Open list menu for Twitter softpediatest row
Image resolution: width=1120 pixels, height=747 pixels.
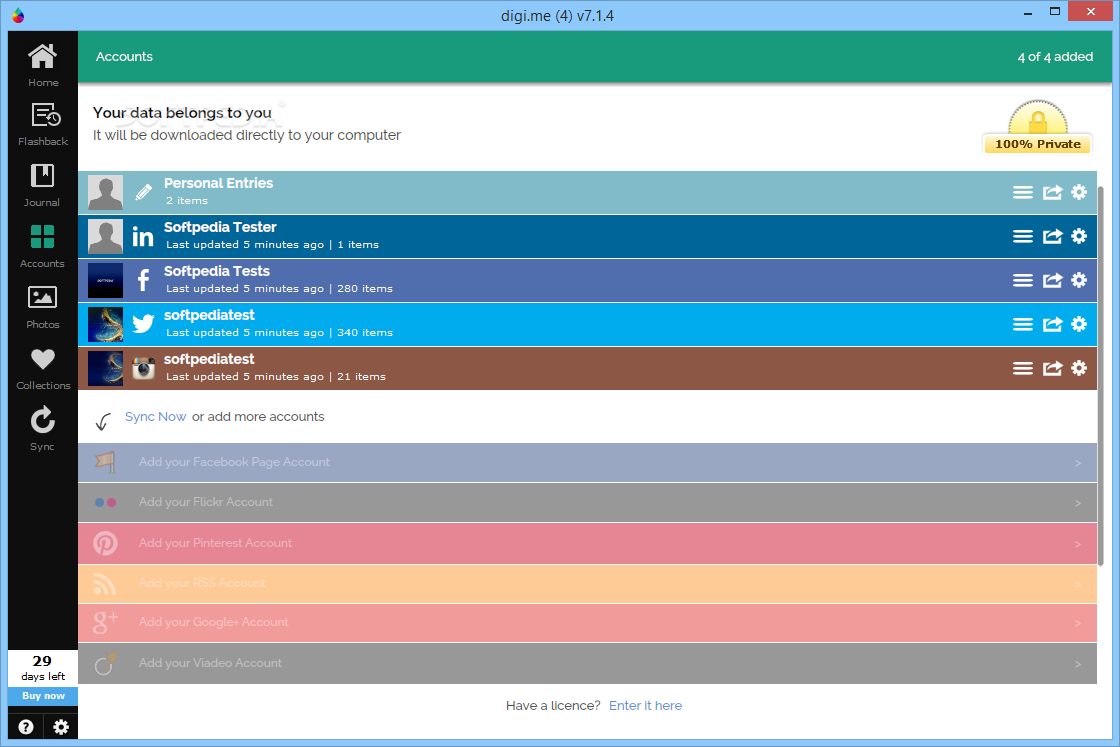click(1023, 324)
